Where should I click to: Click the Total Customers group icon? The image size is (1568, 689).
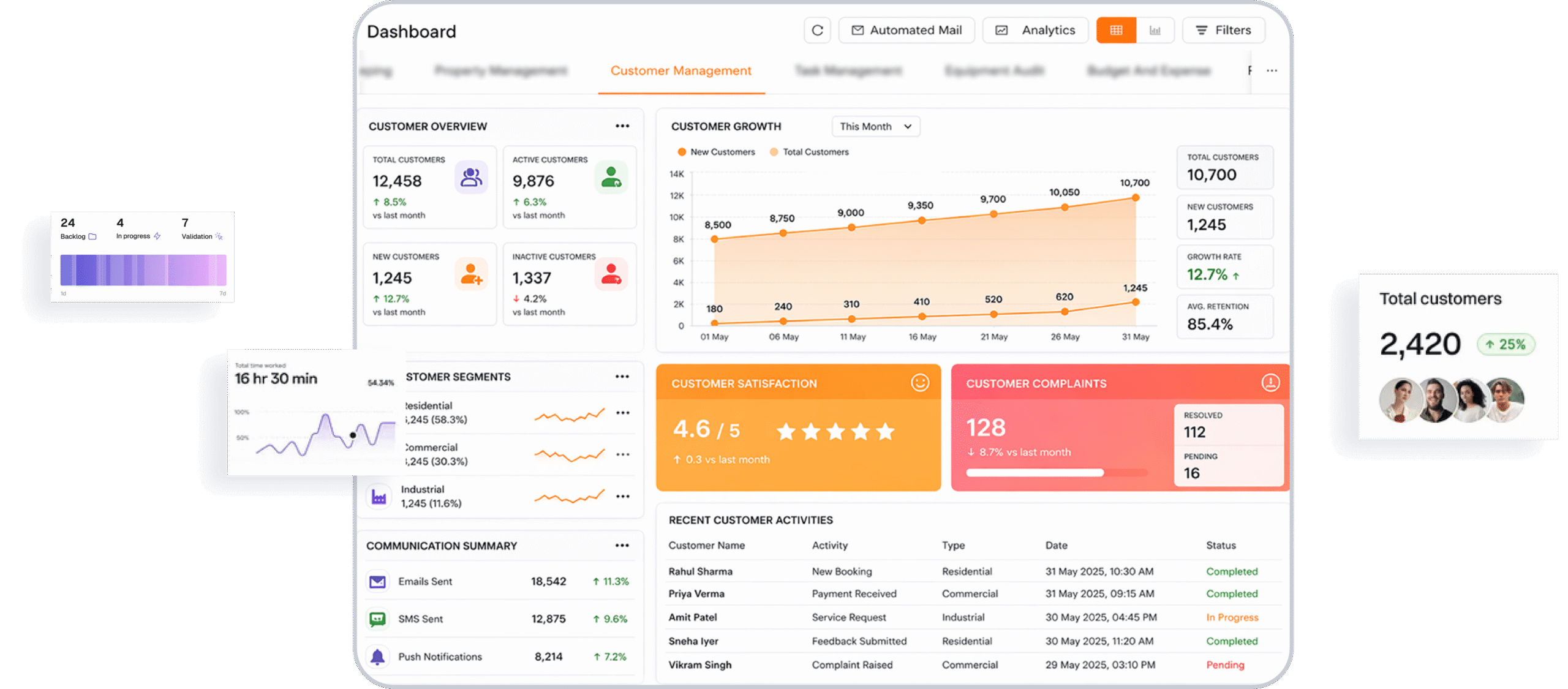tap(470, 177)
